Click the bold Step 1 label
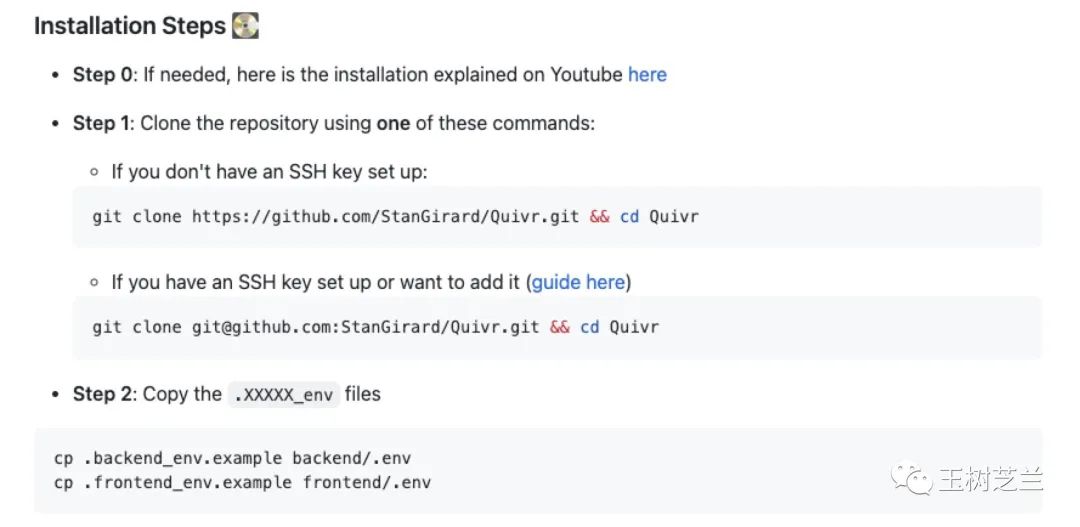Image resolution: width=1080 pixels, height=527 pixels. (102, 123)
